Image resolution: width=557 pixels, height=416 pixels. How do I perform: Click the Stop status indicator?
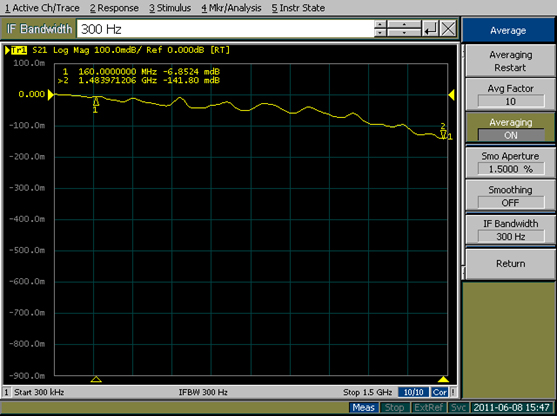tap(394, 407)
